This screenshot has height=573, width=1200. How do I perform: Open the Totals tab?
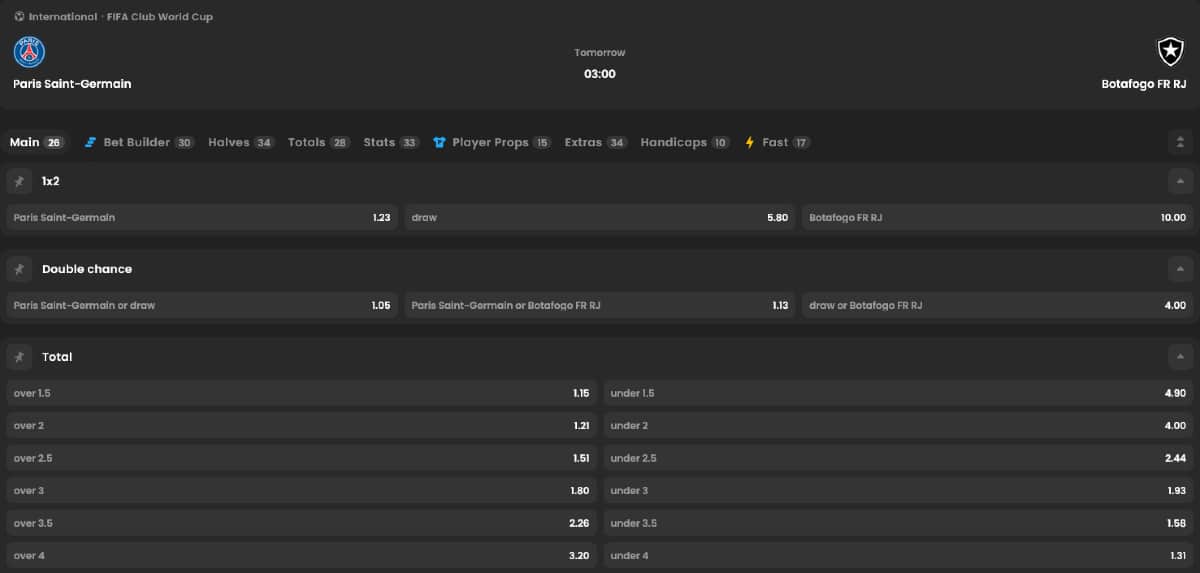click(319, 142)
